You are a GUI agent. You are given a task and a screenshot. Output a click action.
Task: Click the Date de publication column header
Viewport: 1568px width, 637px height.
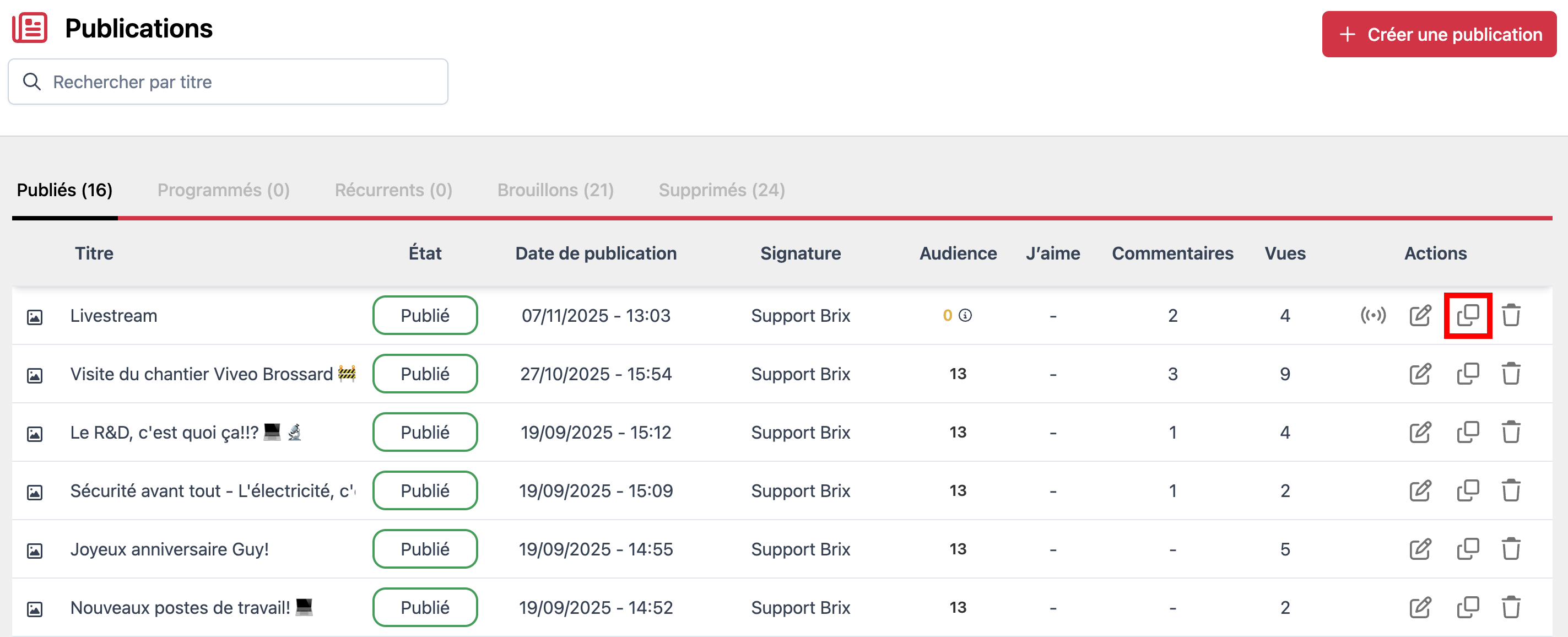(x=596, y=253)
